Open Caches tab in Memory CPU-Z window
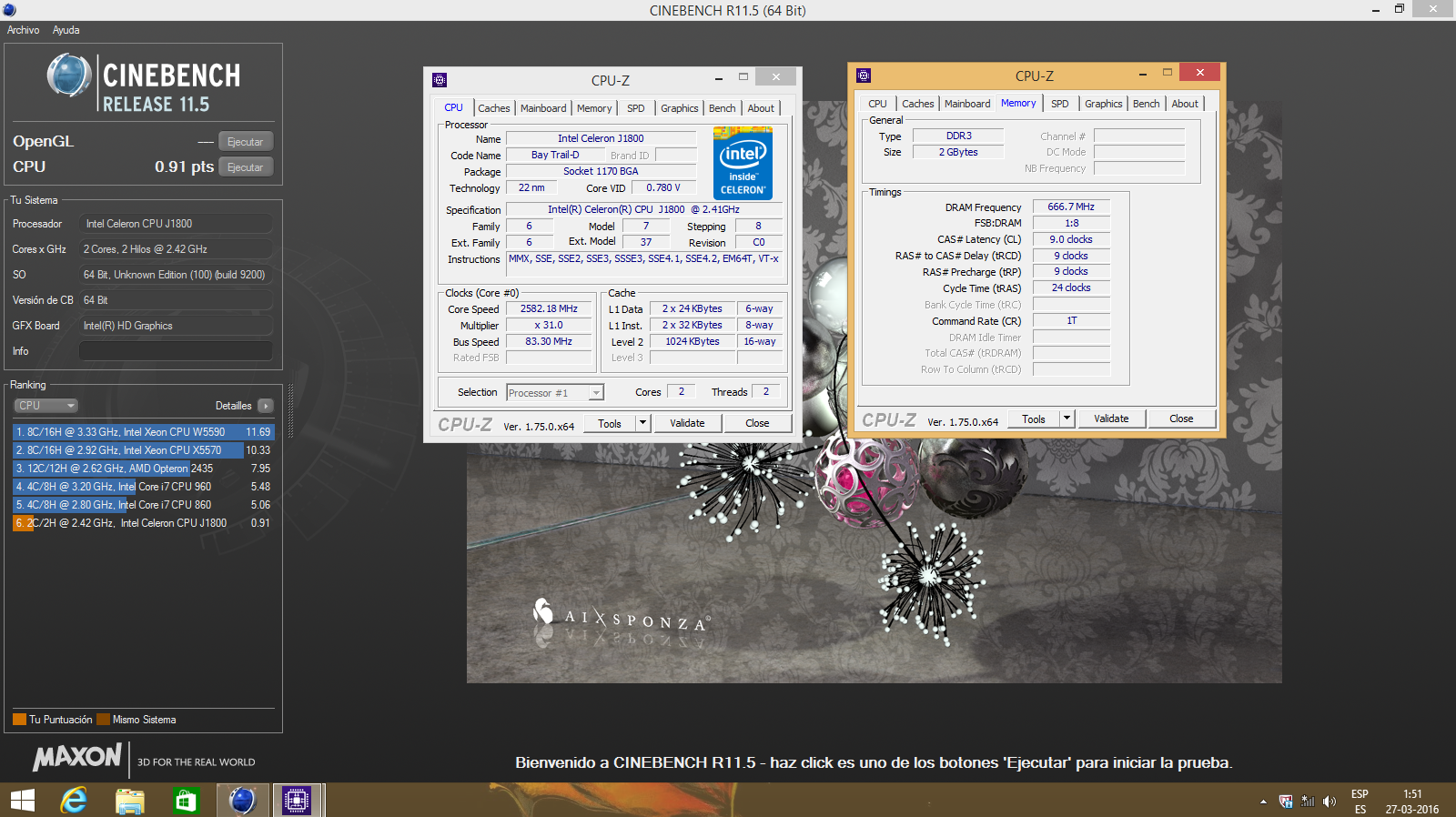Screen dimensions: 1456x817 point(918,104)
